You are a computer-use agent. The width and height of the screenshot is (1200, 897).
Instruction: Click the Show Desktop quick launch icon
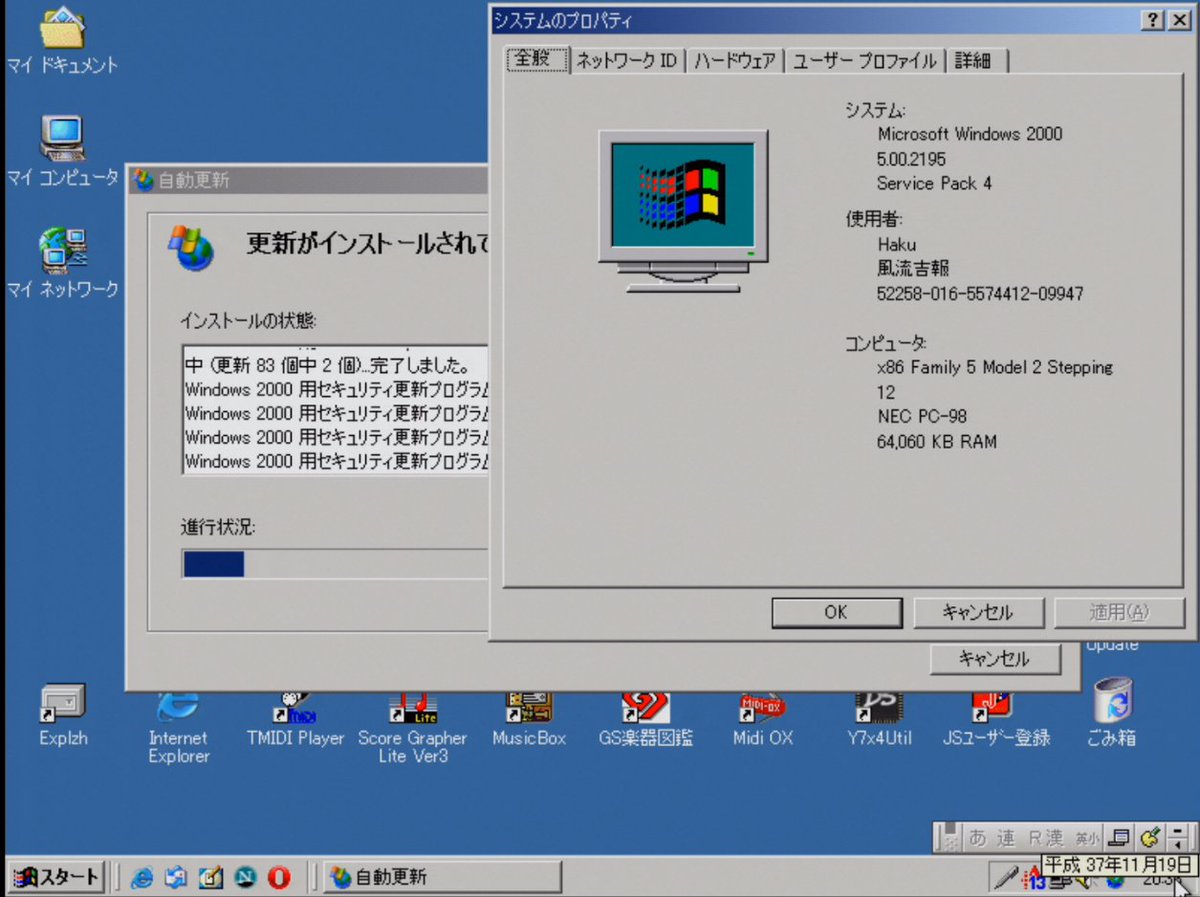[x=210, y=877]
